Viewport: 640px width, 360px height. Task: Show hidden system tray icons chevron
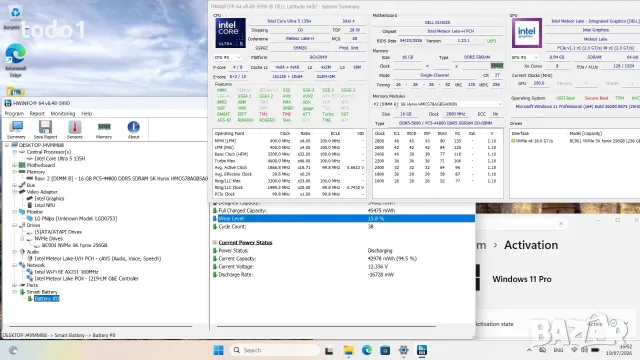tap(529, 350)
